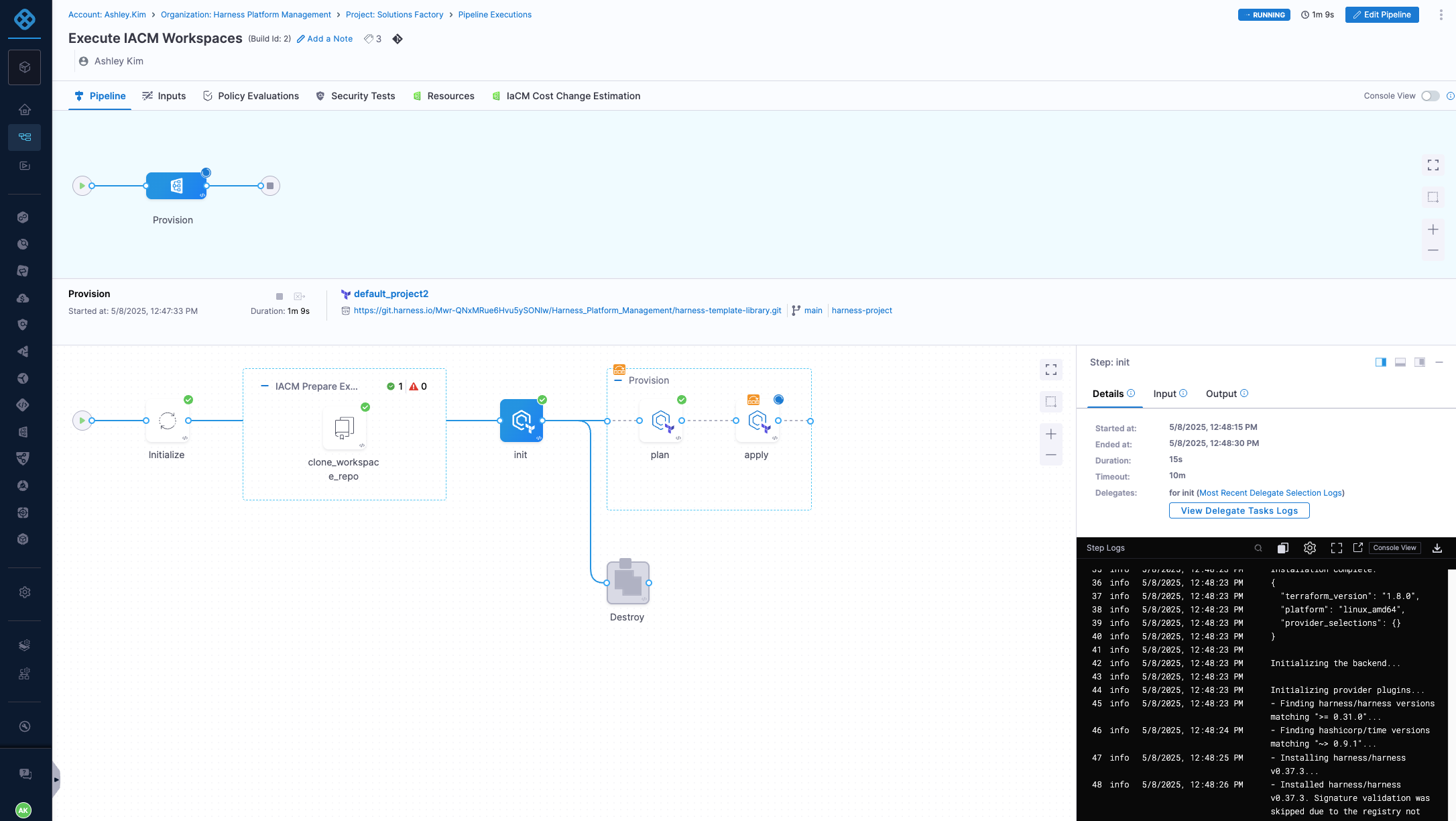
Task: Open Most Recent Delegate Selection Logs link
Action: [1270, 493]
